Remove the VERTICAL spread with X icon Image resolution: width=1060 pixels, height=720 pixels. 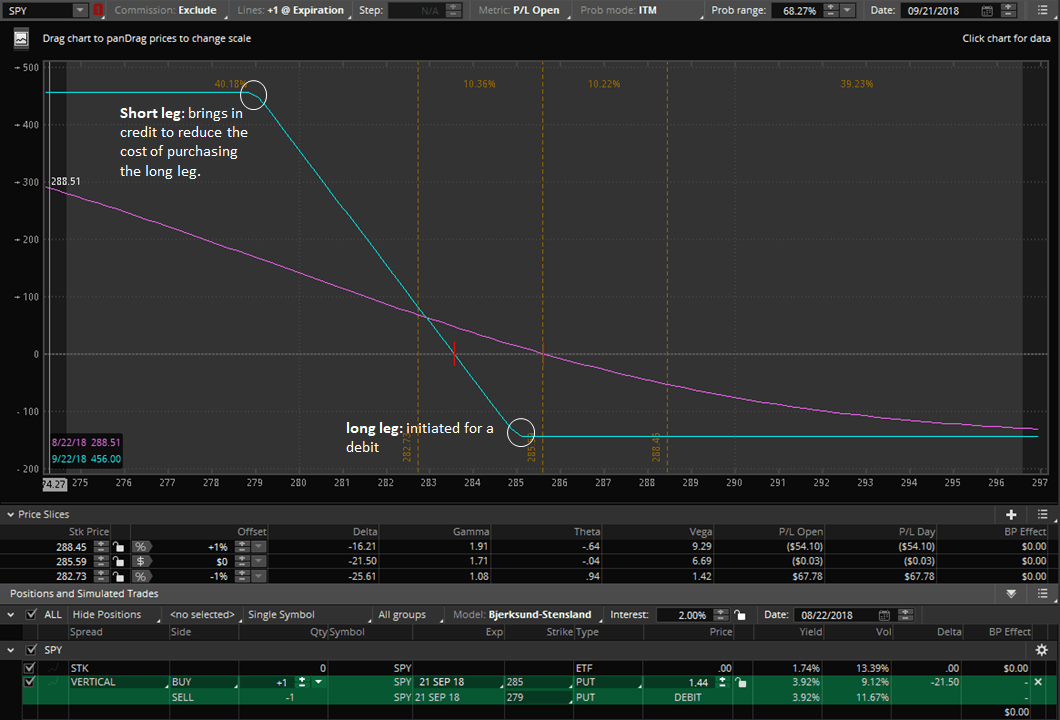1037,682
